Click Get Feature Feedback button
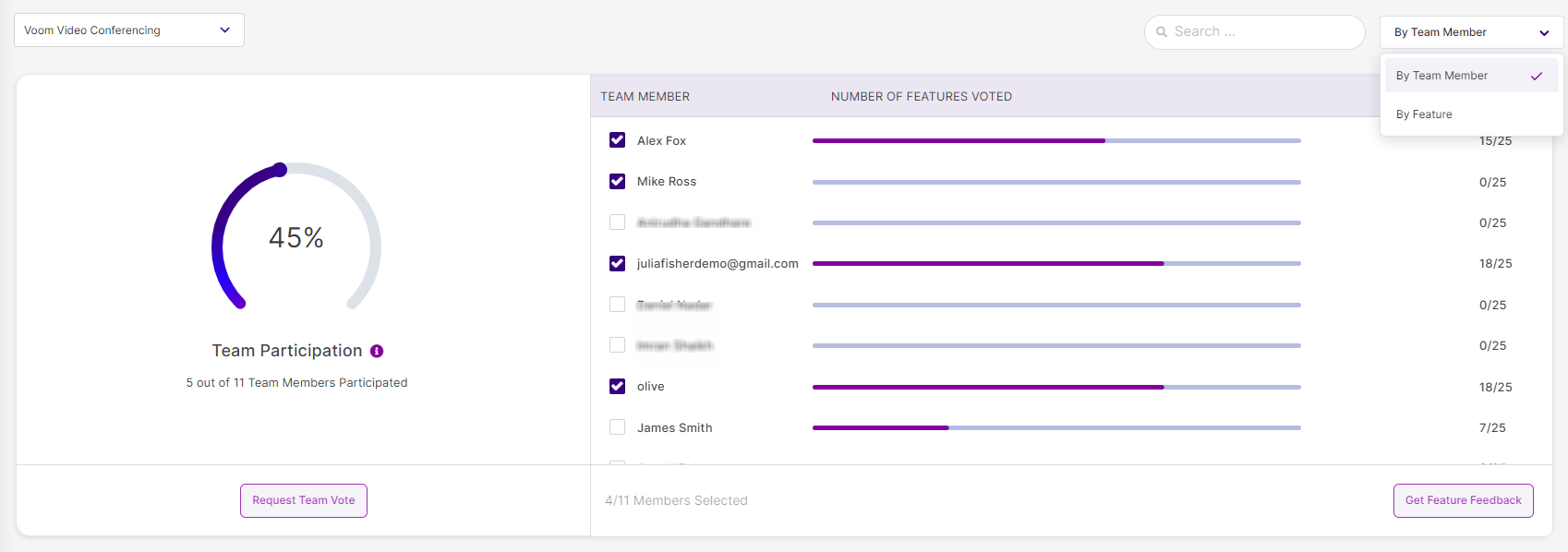 pyautogui.click(x=1463, y=500)
